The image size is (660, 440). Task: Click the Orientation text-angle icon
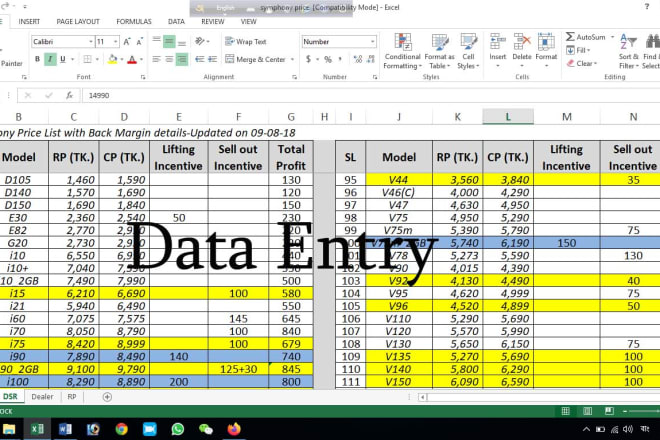(x=200, y=41)
